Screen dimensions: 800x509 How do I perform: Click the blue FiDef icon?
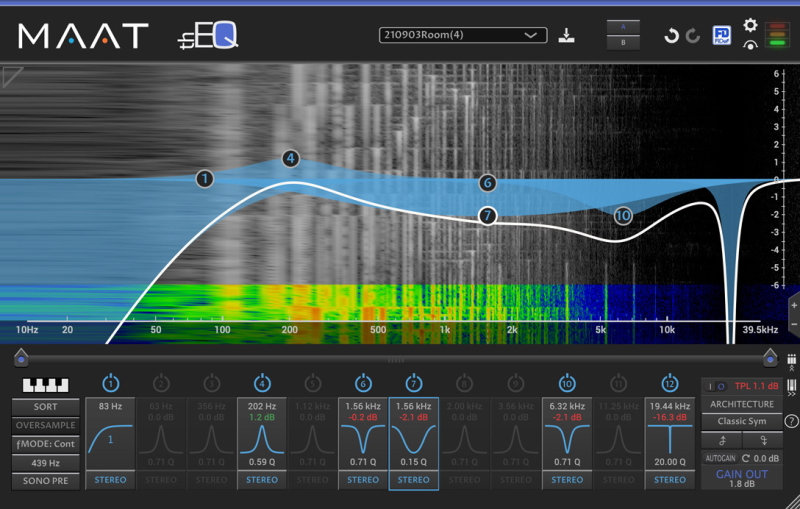721,36
